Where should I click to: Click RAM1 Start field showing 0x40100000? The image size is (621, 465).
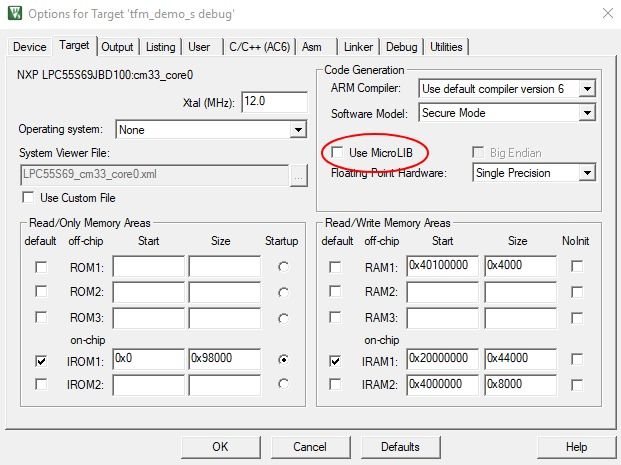pos(442,265)
